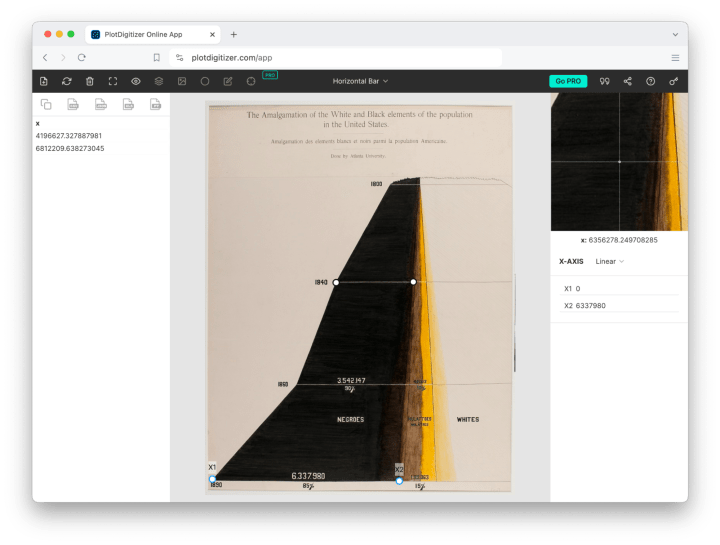Viewport: 720px width, 545px height.
Task: Click the right data point on 1840 line
Action: [x=413, y=282]
